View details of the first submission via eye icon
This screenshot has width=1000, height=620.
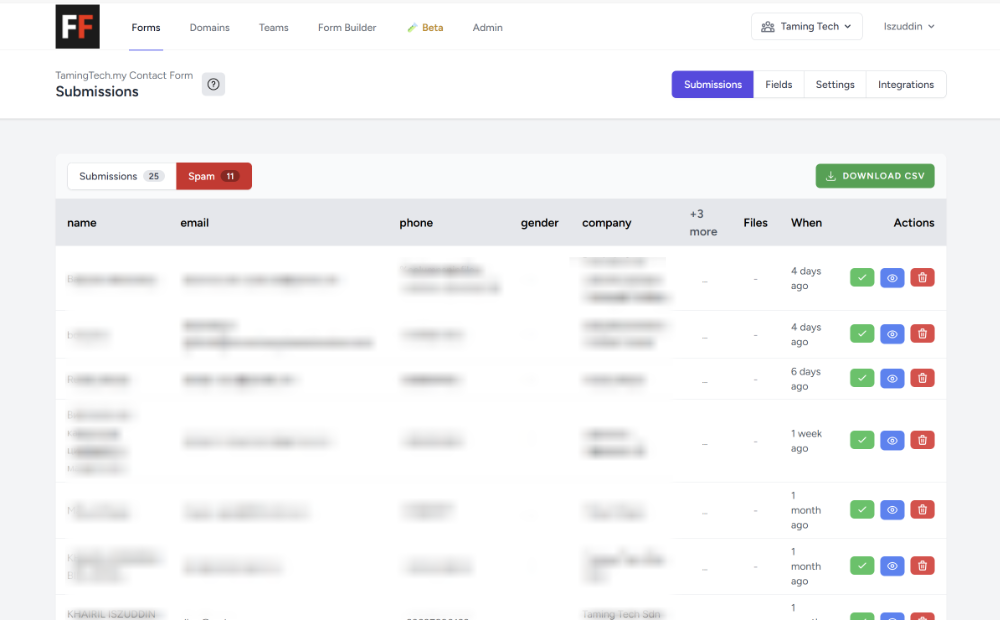click(x=891, y=277)
